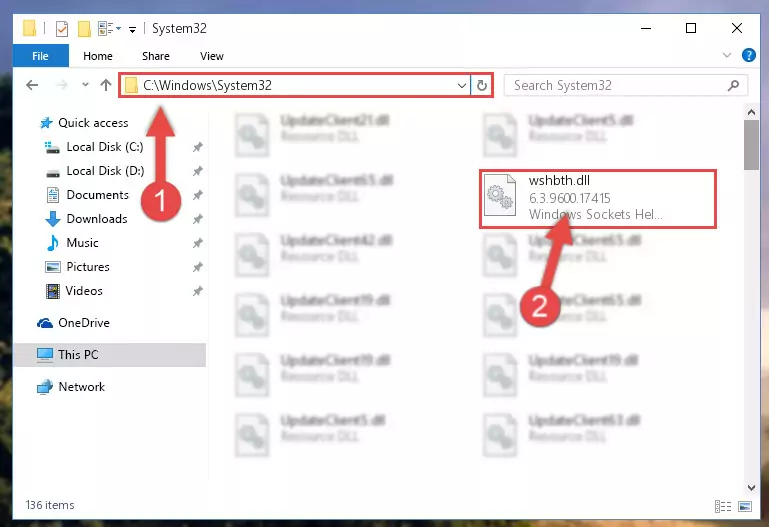The width and height of the screenshot is (769, 527).
Task: Click the scrollbar down arrow
Action: click(751, 487)
